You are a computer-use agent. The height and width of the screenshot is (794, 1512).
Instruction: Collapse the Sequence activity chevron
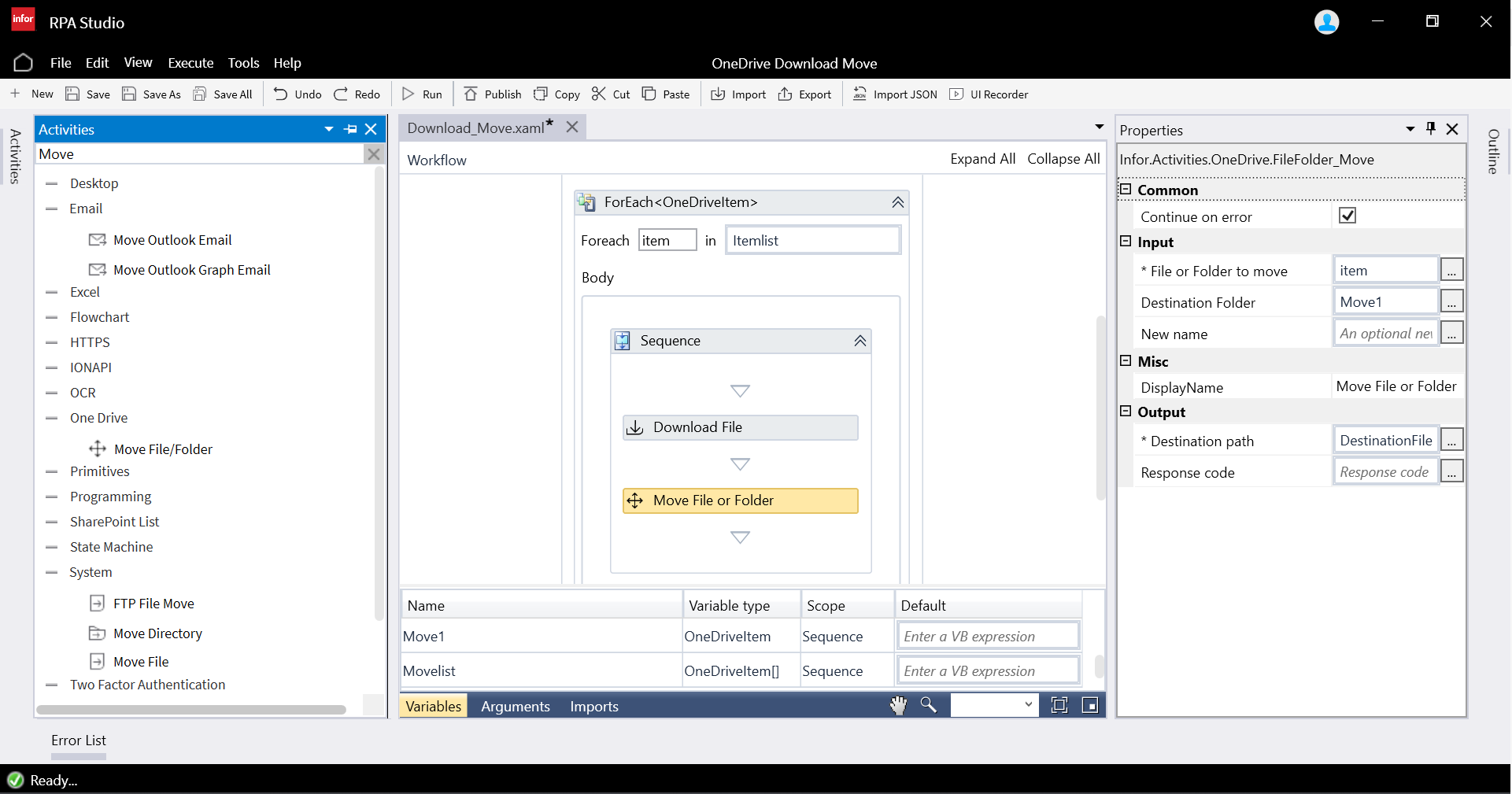(860, 341)
